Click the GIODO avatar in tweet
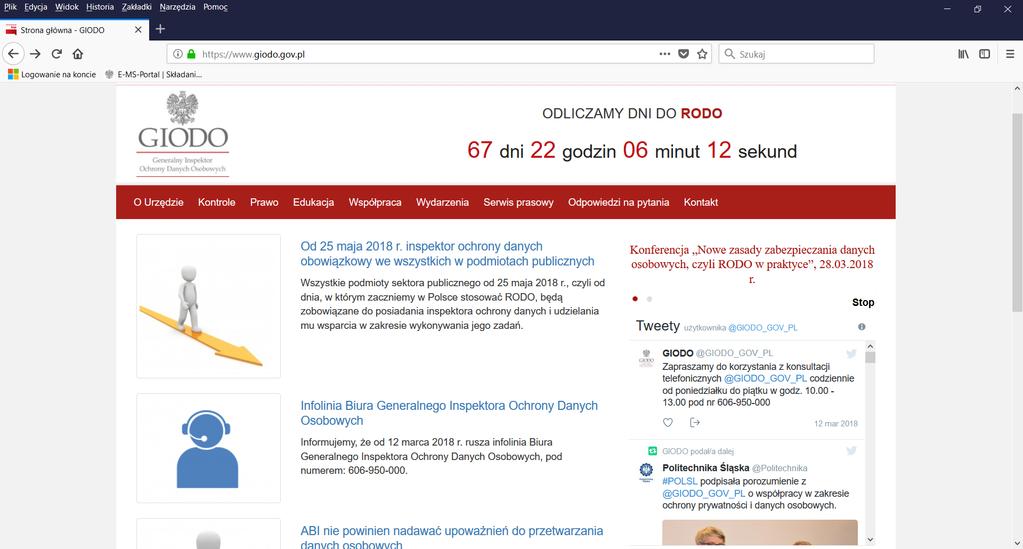This screenshot has height=549, width=1023. (x=646, y=357)
